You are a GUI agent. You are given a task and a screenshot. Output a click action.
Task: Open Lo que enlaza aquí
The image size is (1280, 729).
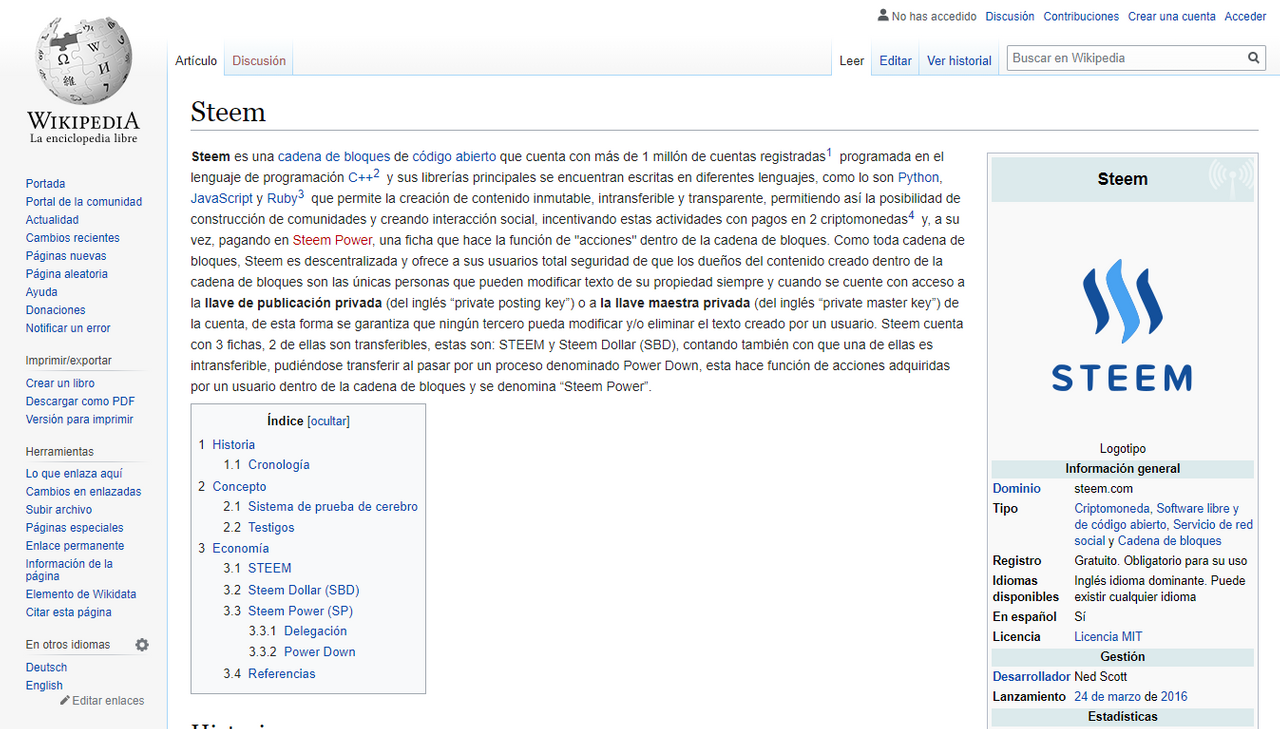(x=74, y=473)
